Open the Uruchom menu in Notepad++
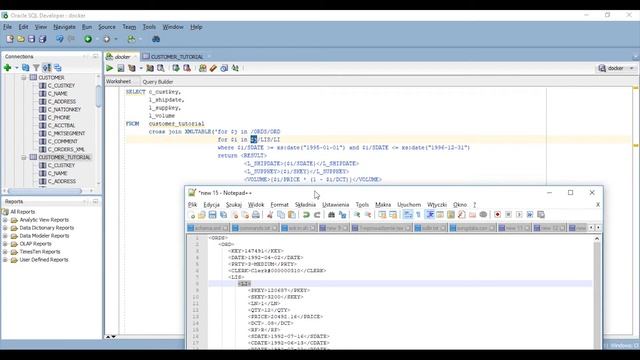Viewport: 640px width, 360px height. click(x=409, y=204)
